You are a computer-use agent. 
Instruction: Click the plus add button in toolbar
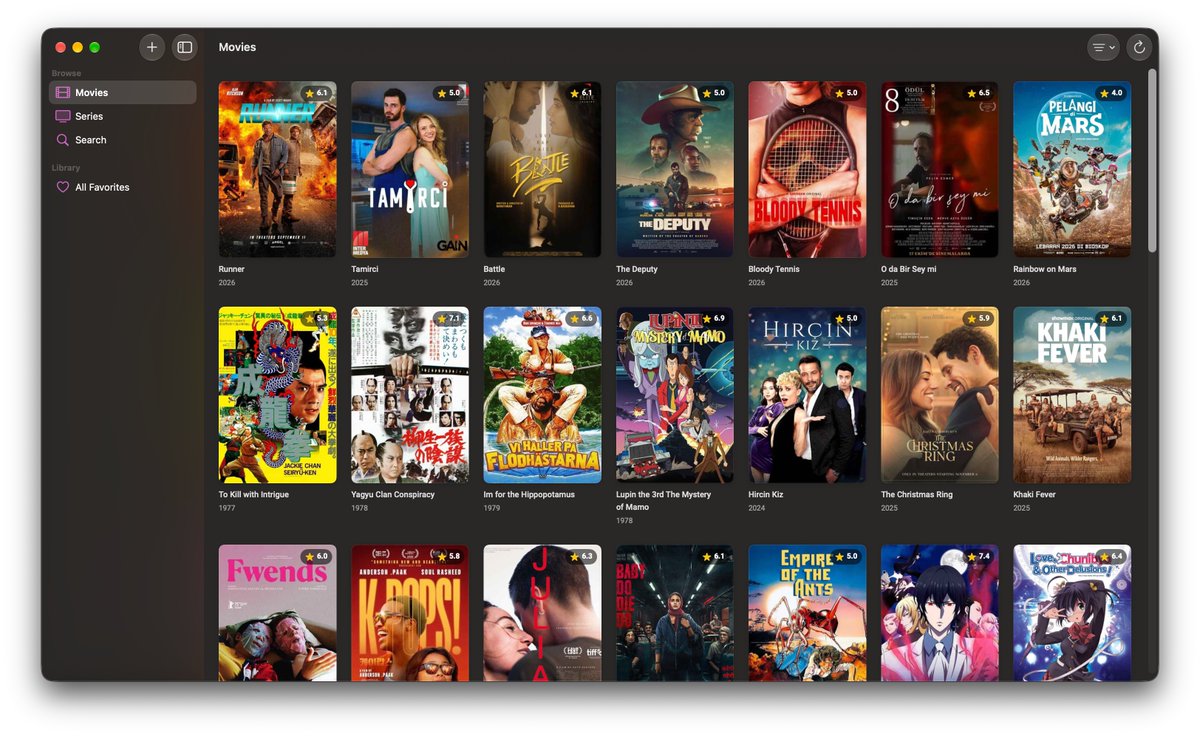[152, 47]
